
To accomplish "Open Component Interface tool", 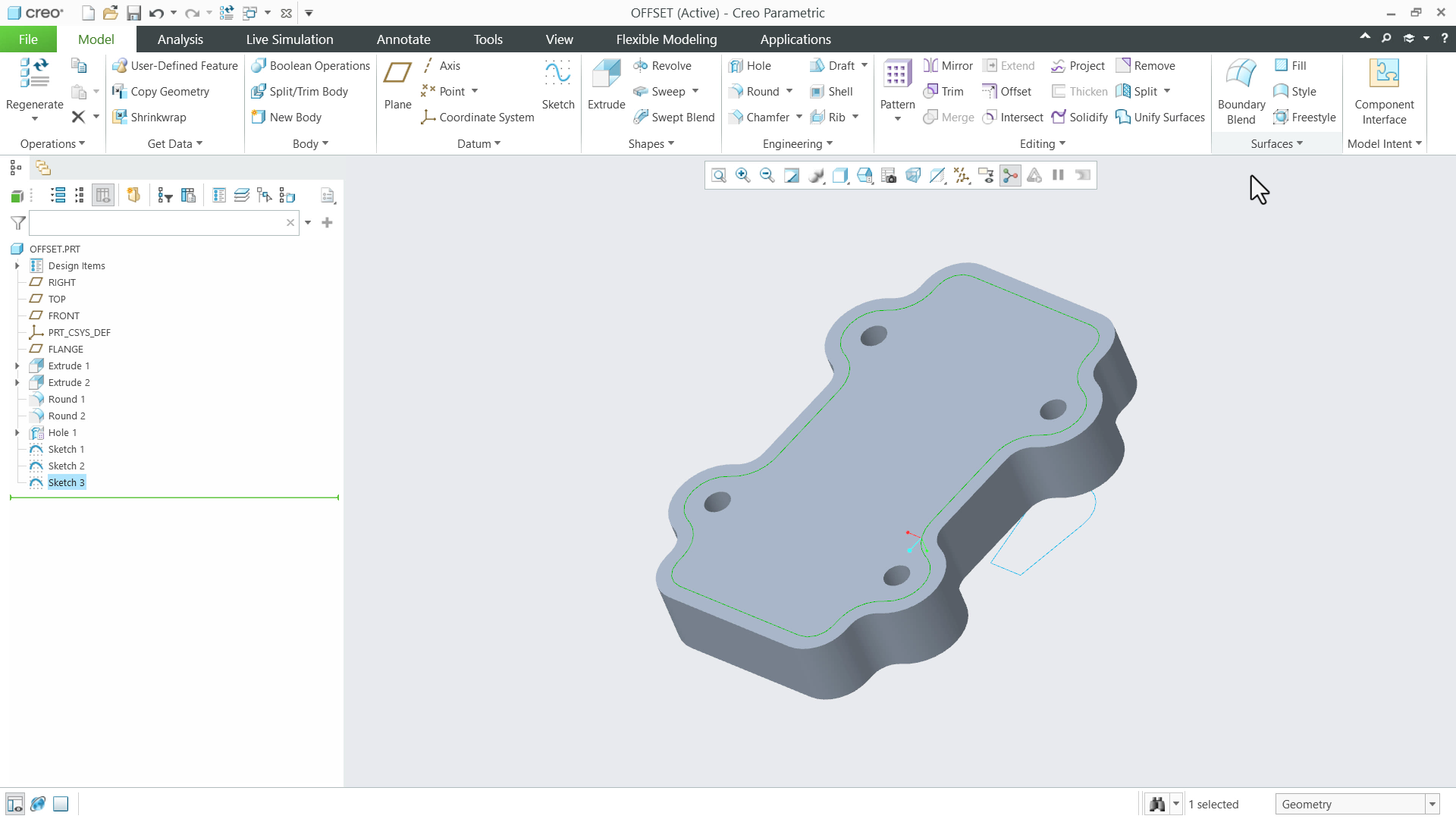I will [1384, 91].
